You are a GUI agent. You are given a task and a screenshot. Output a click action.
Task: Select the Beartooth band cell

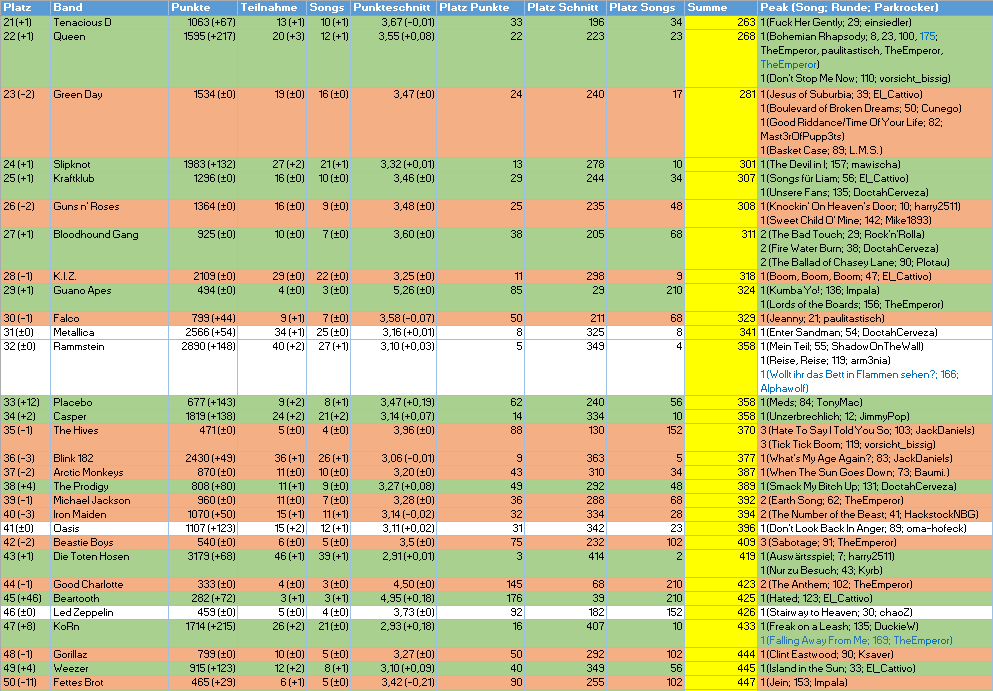[110, 598]
